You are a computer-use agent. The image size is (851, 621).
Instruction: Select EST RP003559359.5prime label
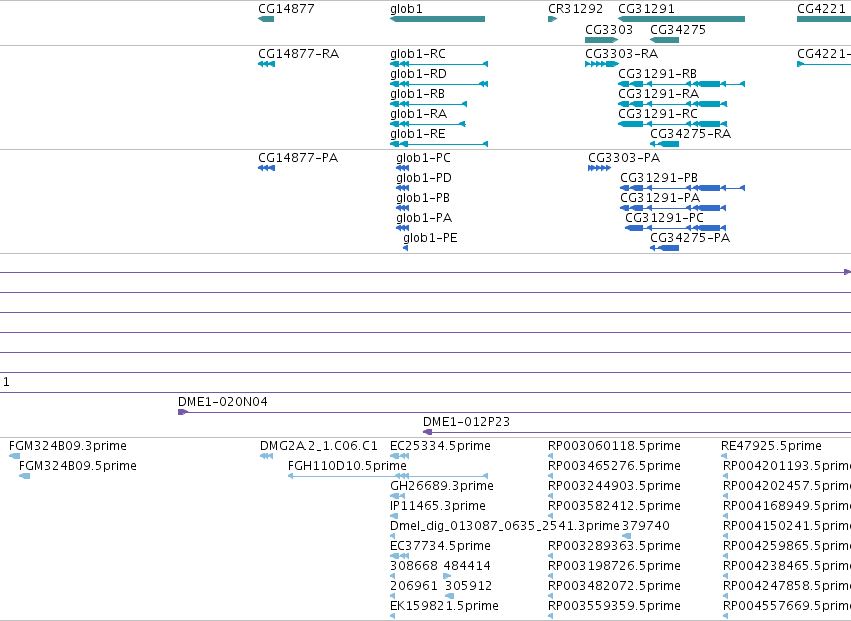tap(614, 606)
